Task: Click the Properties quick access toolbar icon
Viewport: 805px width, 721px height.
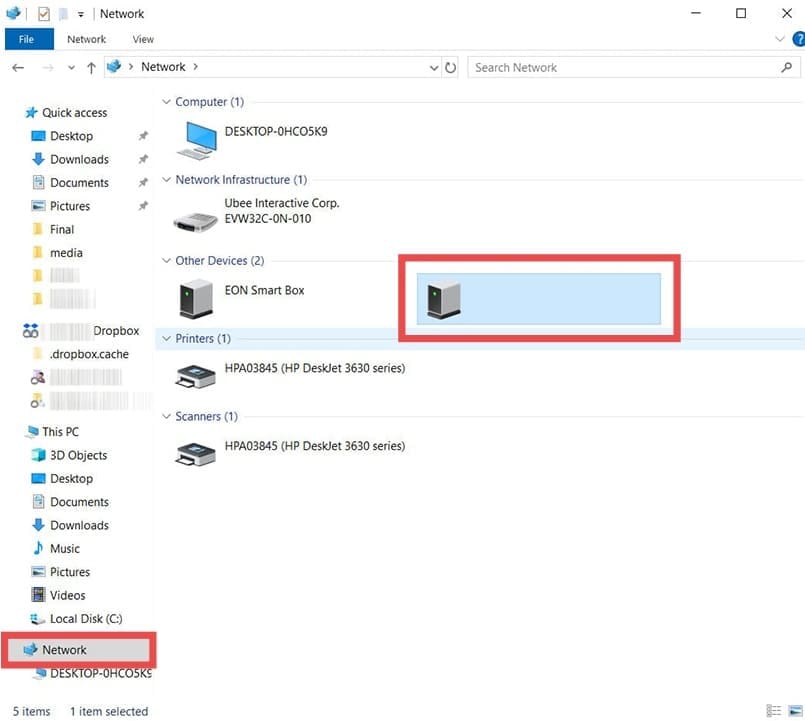Action: (x=44, y=14)
